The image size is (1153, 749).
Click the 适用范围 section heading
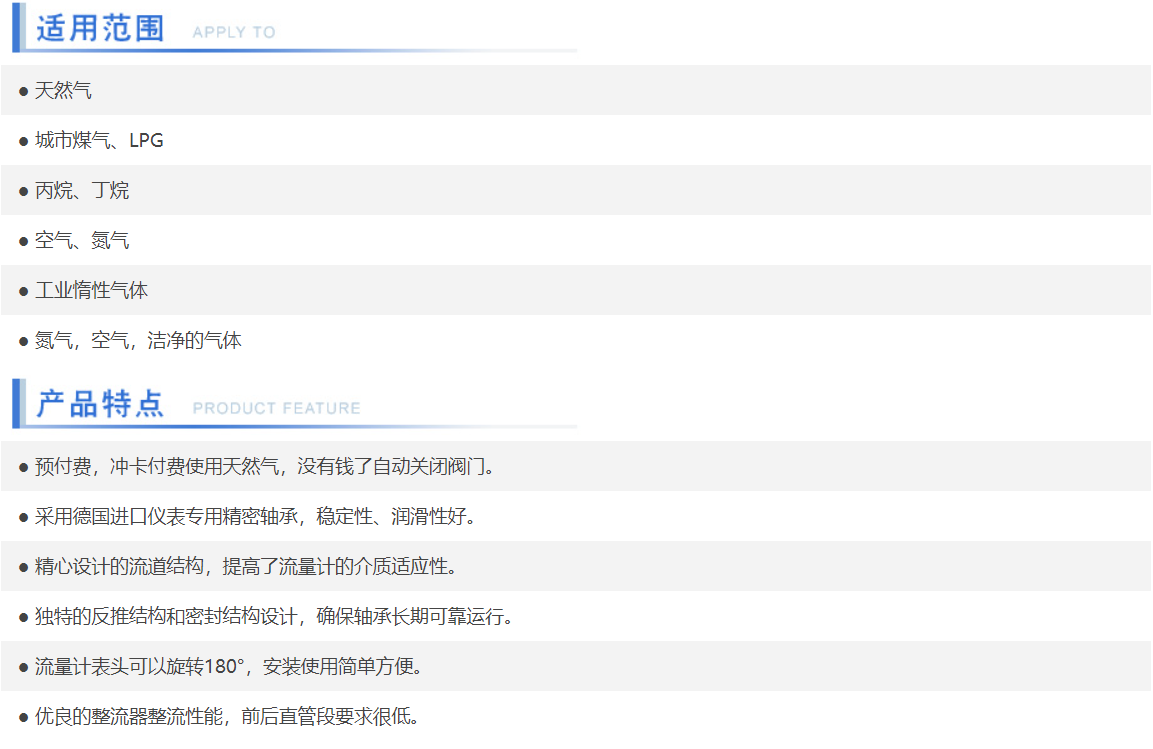(100, 28)
